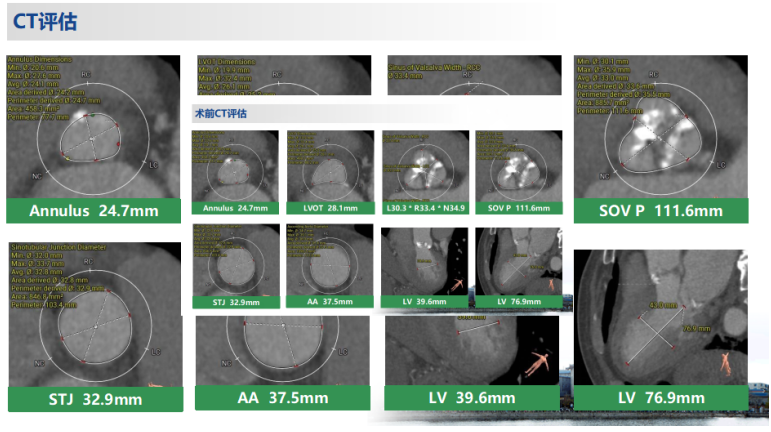Viewport: 771px width, 432px height.
Task: Click the orientation figure in large LV 76.9mm image
Action: [x=726, y=363]
